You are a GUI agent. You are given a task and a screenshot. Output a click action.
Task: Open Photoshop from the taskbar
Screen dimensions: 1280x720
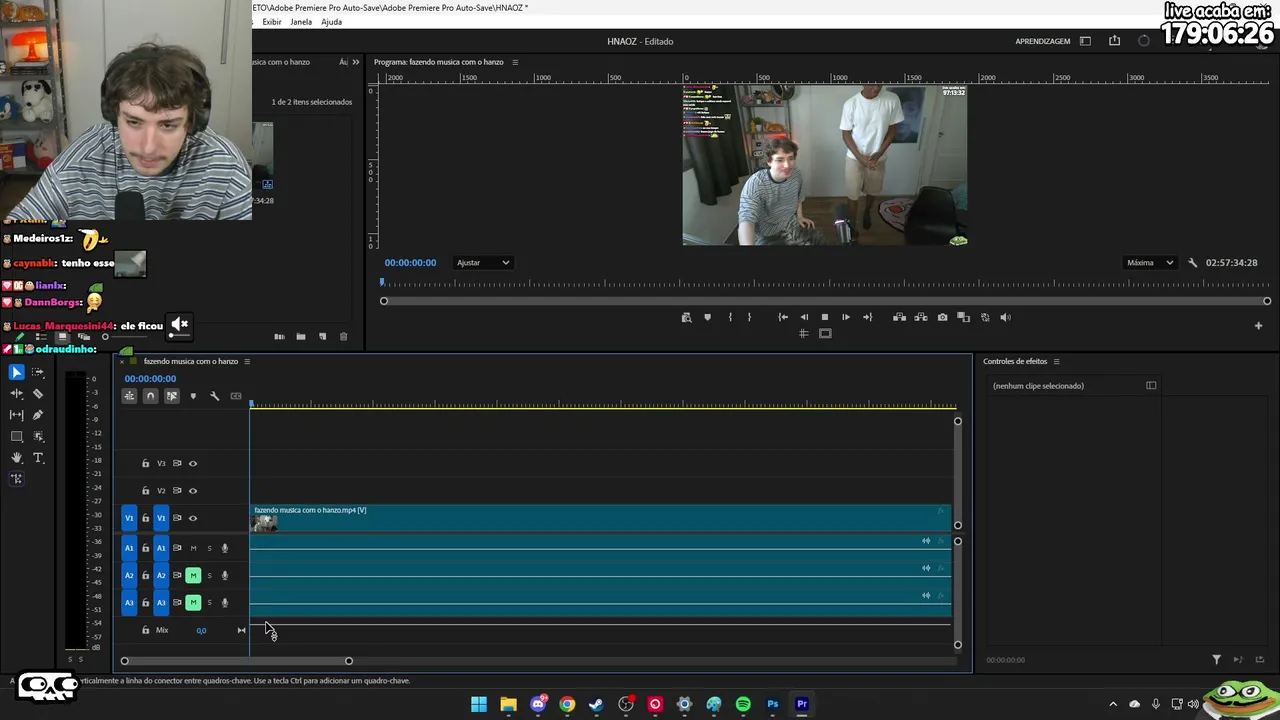click(x=772, y=704)
